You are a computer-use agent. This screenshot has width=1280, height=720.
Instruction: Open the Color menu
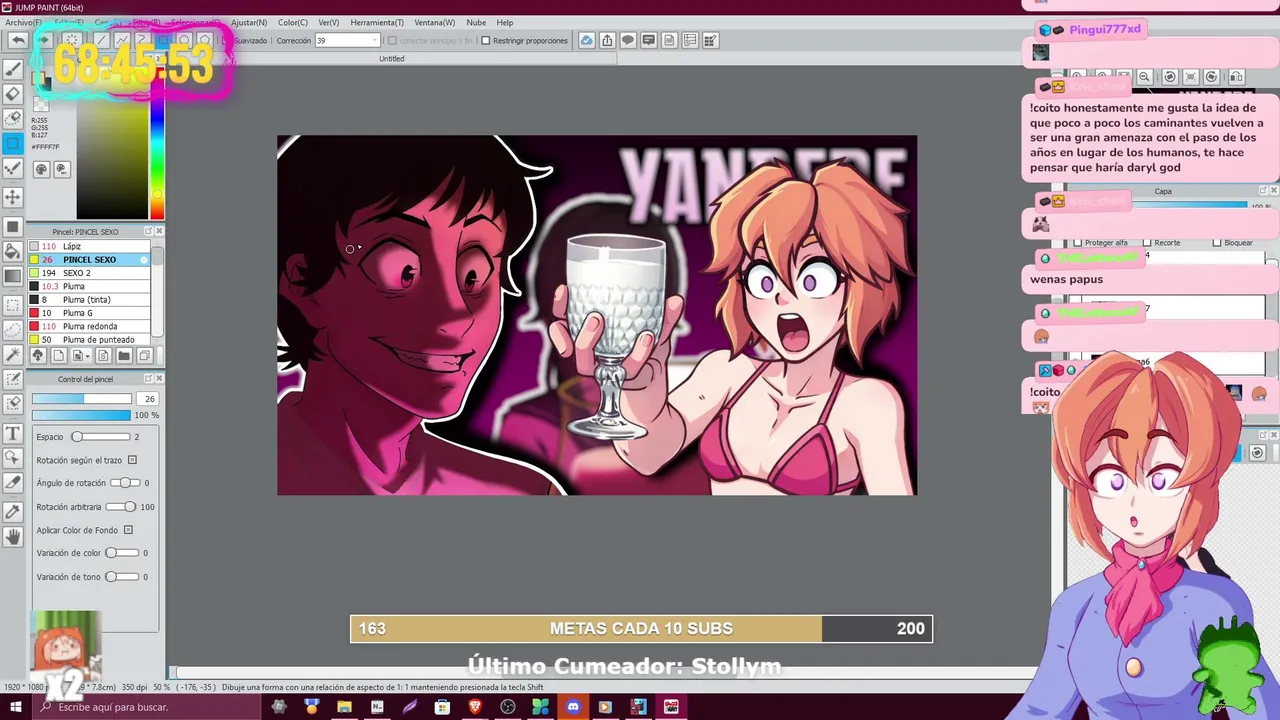point(293,22)
